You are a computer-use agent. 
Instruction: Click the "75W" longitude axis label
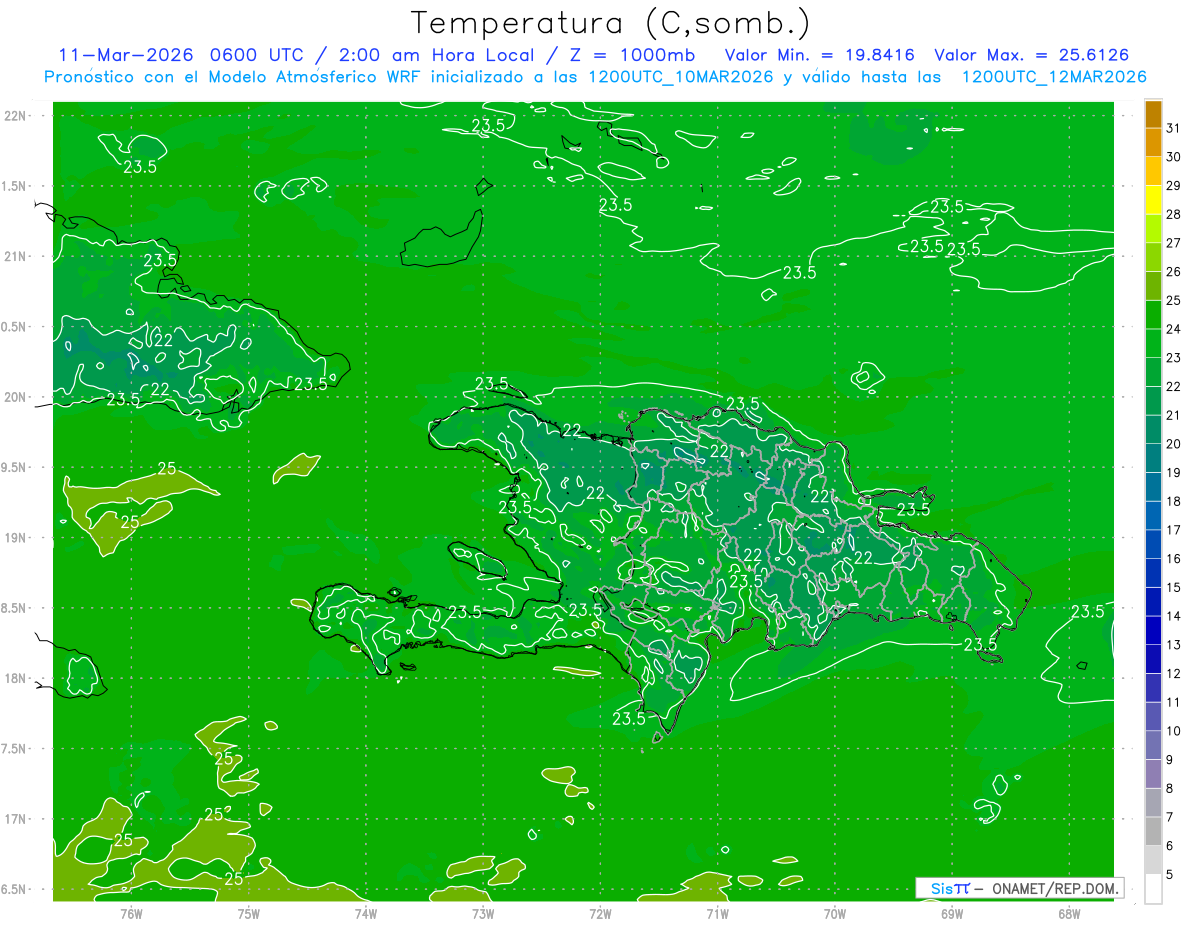249,914
